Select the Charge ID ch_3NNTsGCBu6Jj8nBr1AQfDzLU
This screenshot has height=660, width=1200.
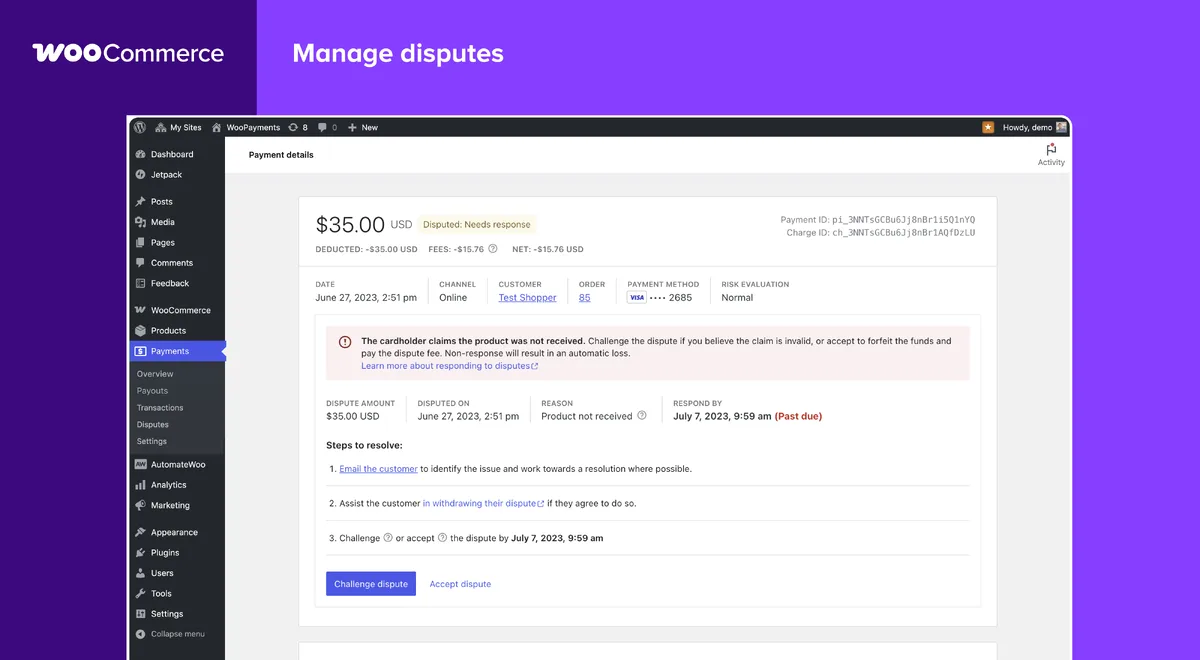903,232
